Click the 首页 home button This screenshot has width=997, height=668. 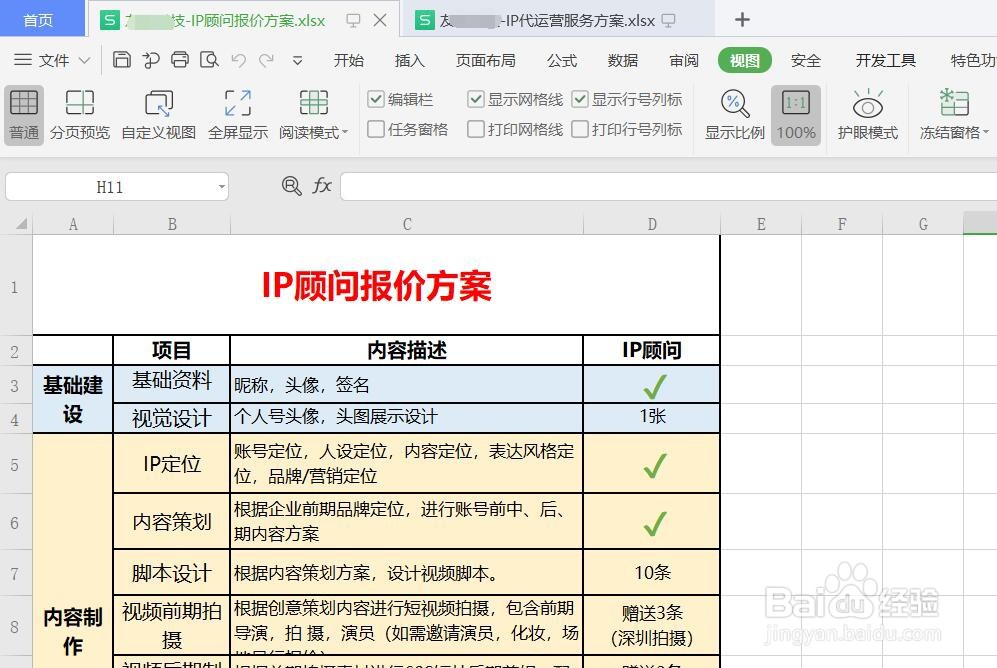(x=40, y=19)
